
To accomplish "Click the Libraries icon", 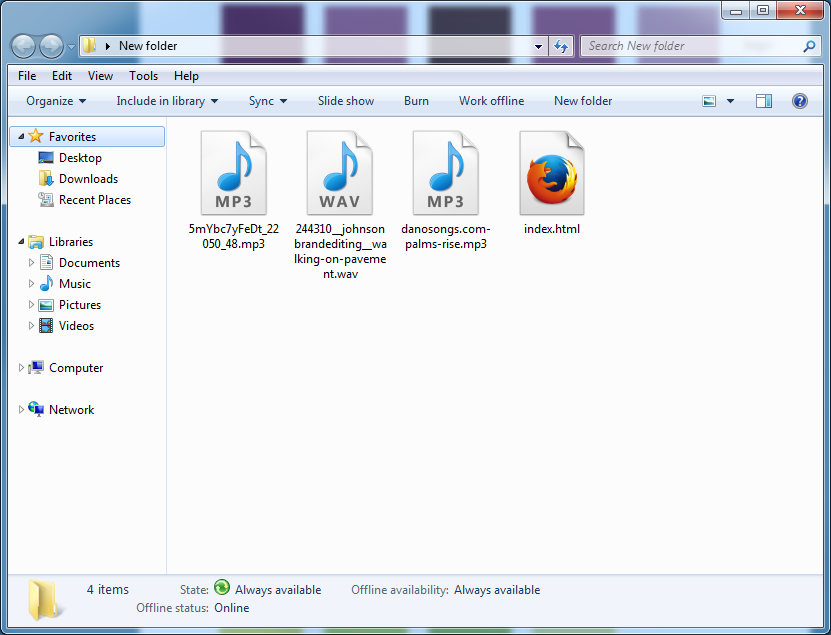I will 36,242.
